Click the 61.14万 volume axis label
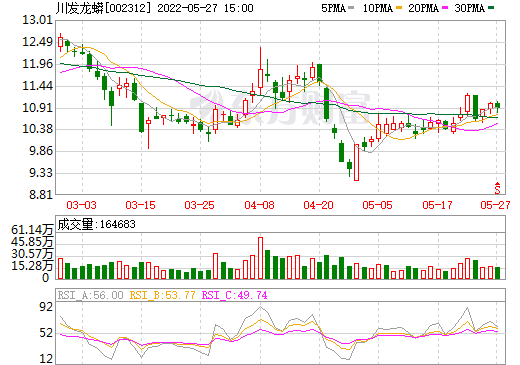Viewport: 520px width, 365px height. (32, 230)
